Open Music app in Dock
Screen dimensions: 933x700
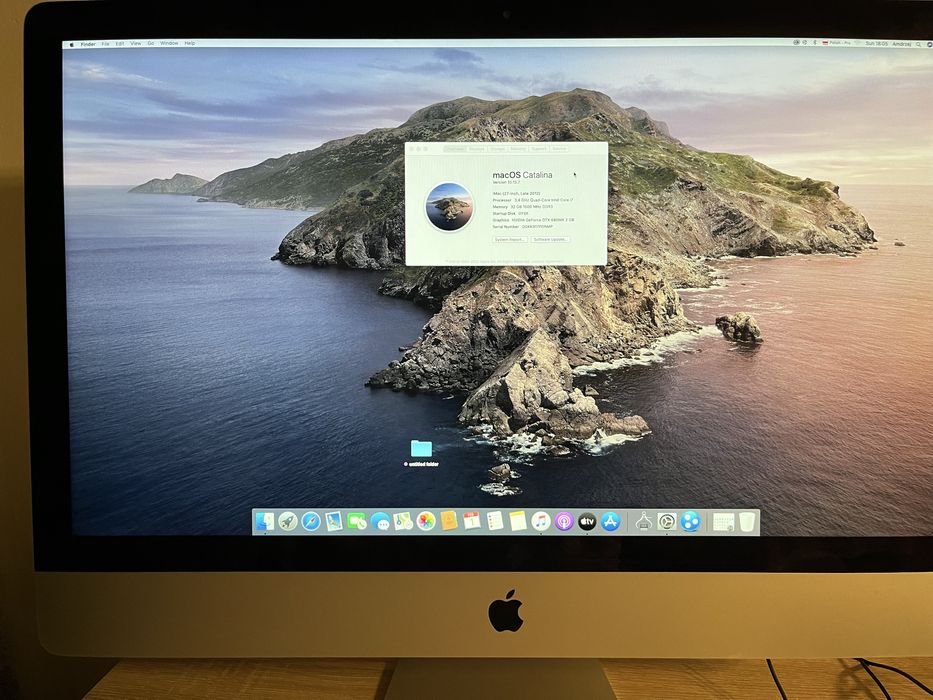pos(541,521)
